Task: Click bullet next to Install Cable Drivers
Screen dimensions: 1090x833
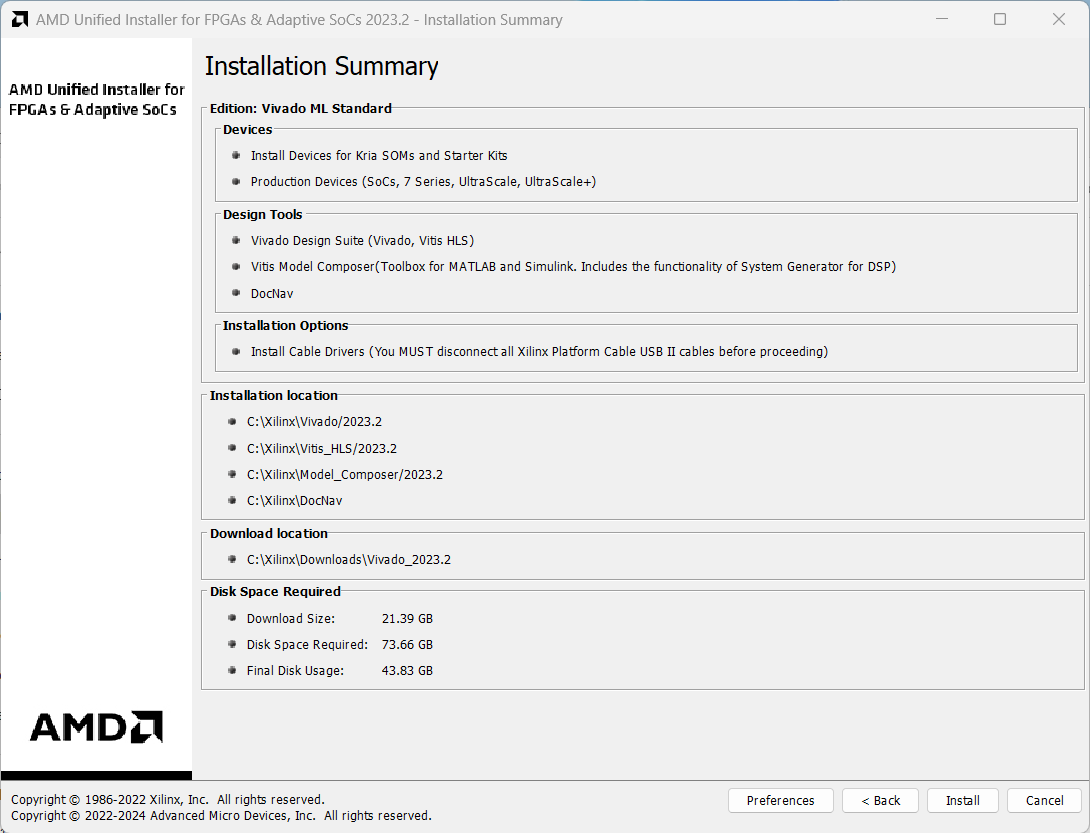Action: [236, 351]
